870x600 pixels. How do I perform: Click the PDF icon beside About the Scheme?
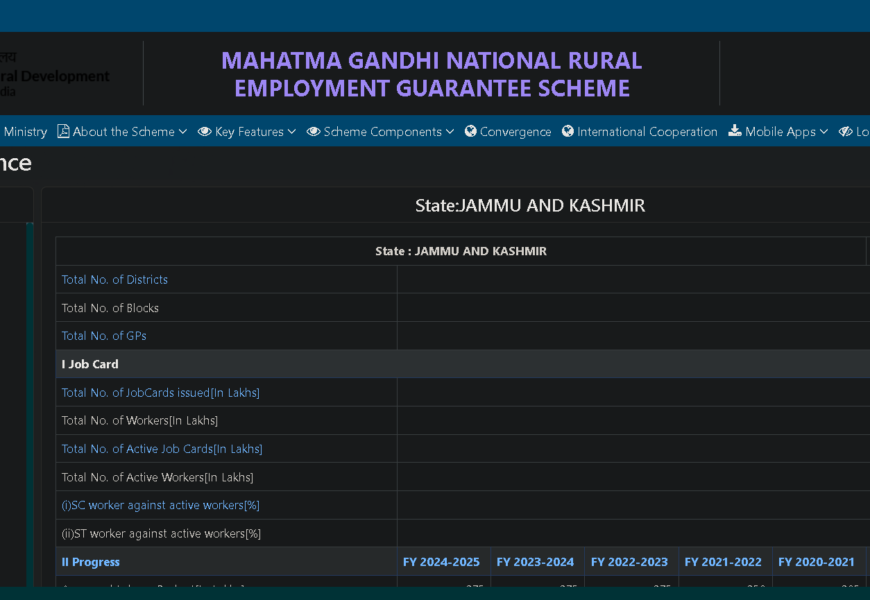click(x=63, y=132)
